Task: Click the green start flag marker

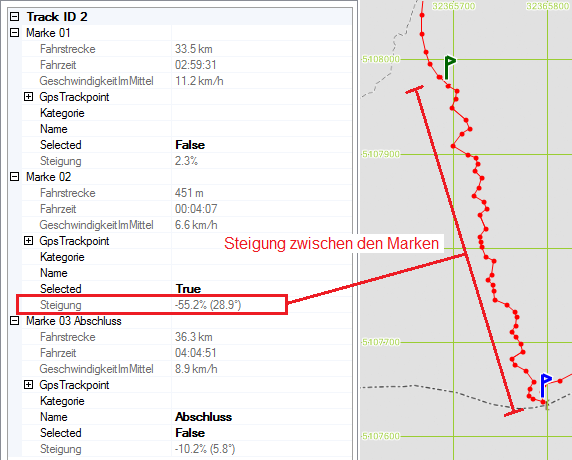Action: (x=449, y=67)
